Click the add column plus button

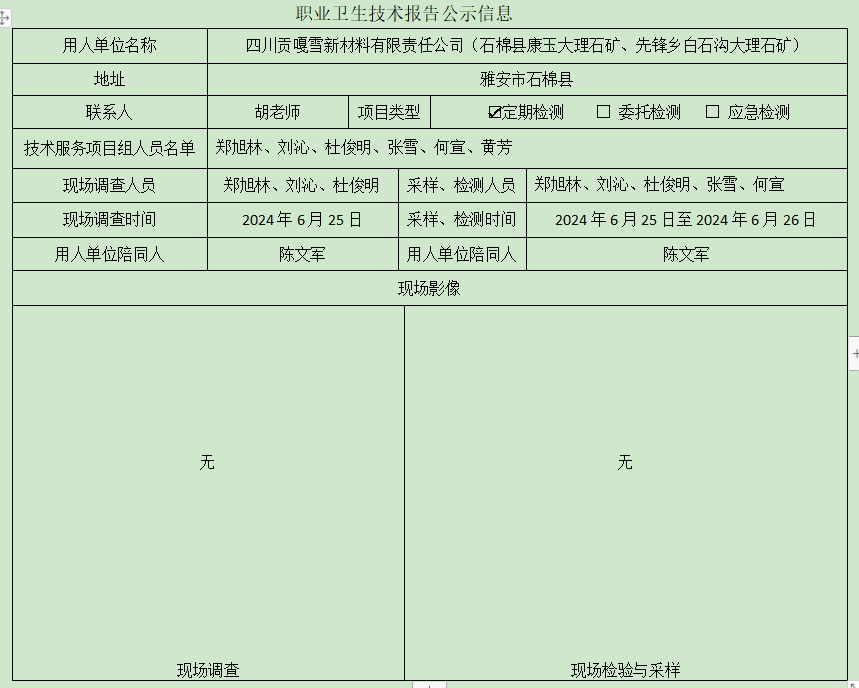point(854,353)
